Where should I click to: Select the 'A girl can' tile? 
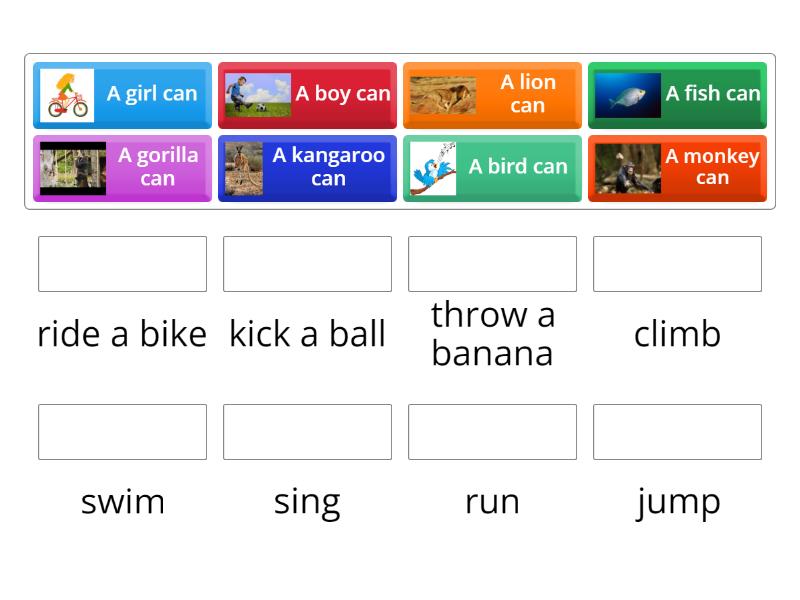coord(151,94)
